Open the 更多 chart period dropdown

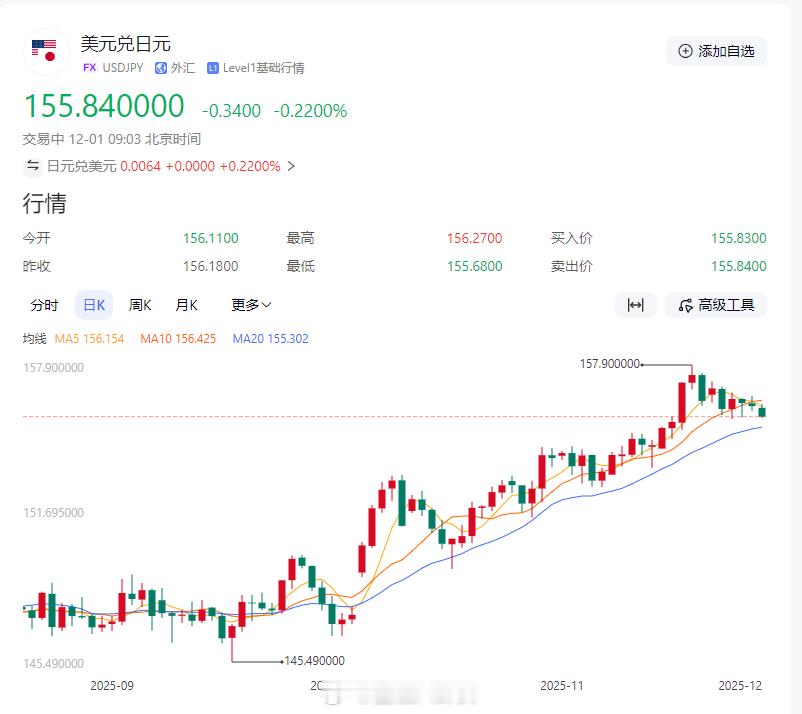coord(251,305)
